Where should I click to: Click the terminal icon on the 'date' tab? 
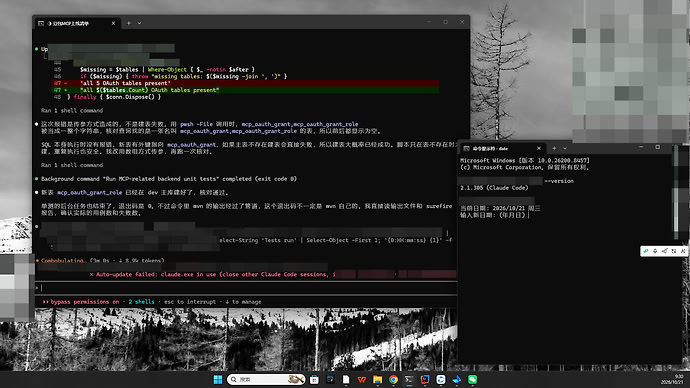pos(466,148)
